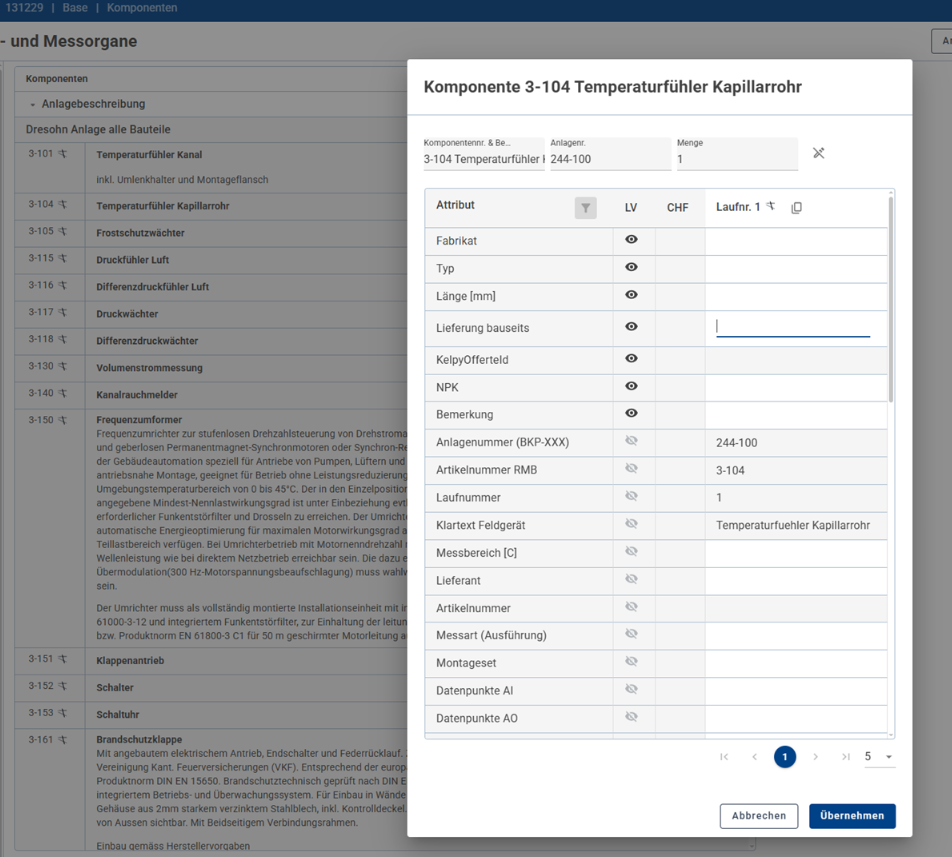Click the copy icon beside Laufnr. 1
Screen dimensions: 952x857
pyautogui.click(x=797, y=208)
